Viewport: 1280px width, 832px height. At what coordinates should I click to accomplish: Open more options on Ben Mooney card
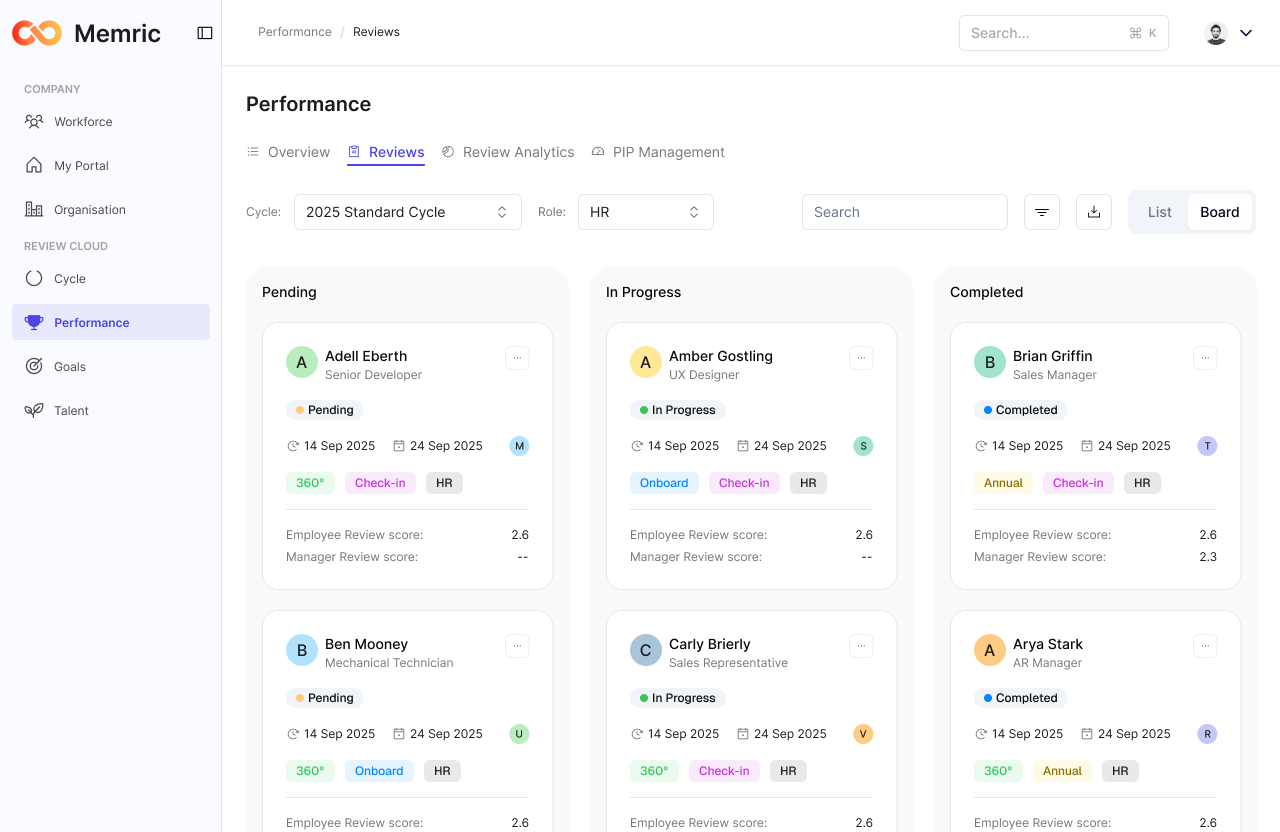pyautogui.click(x=517, y=646)
